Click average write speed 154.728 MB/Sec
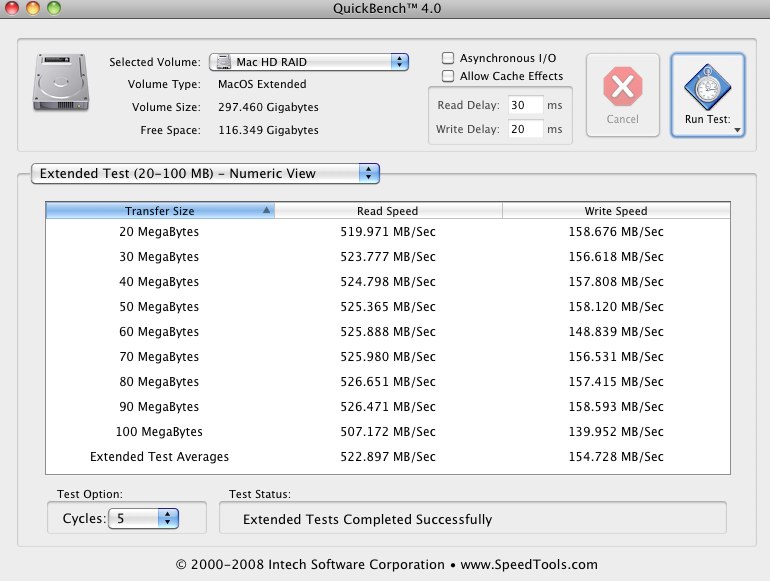This screenshot has height=581, width=770. tap(616, 457)
